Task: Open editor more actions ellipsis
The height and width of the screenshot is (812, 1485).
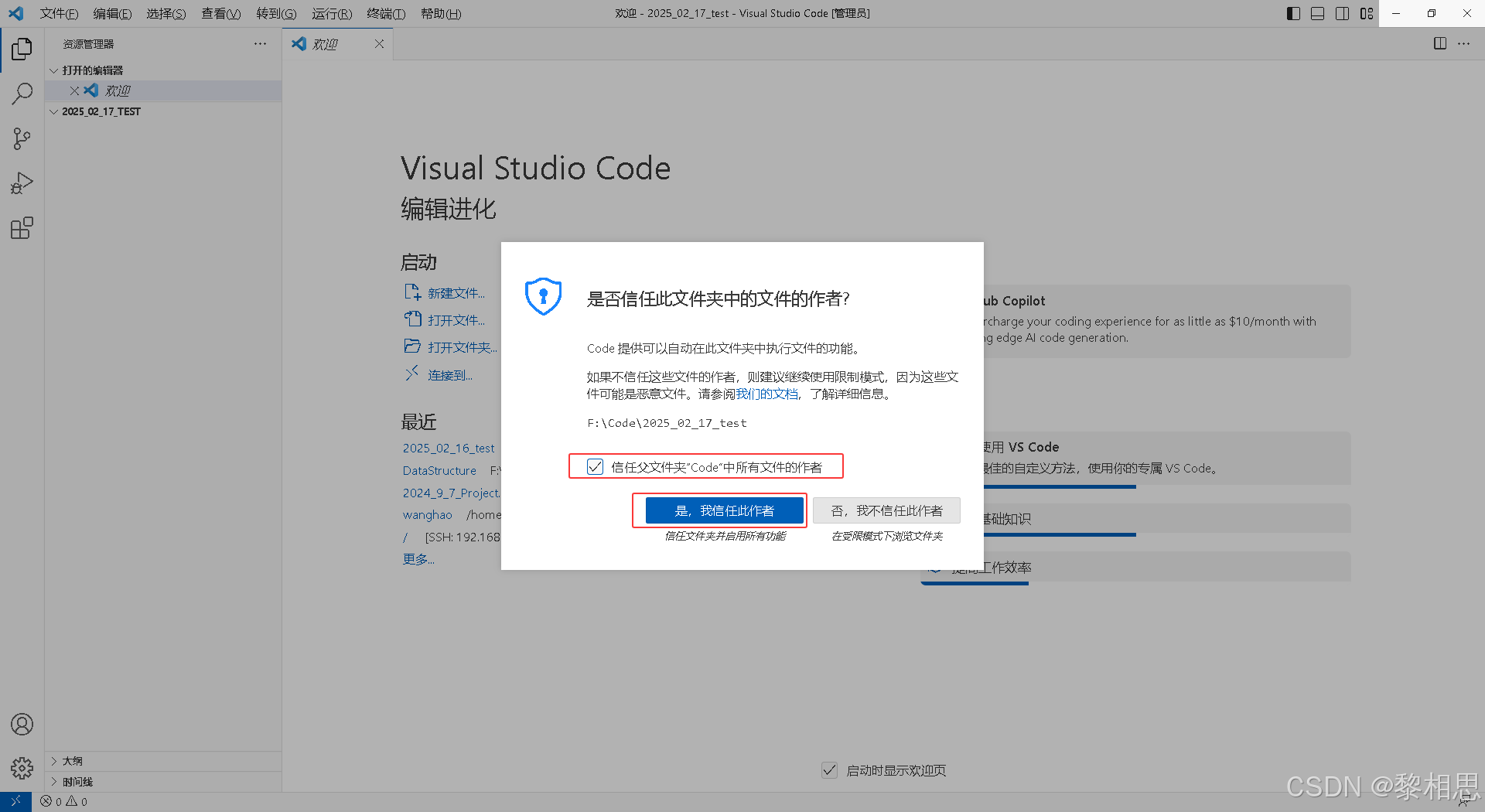Action: pyautogui.click(x=1464, y=43)
